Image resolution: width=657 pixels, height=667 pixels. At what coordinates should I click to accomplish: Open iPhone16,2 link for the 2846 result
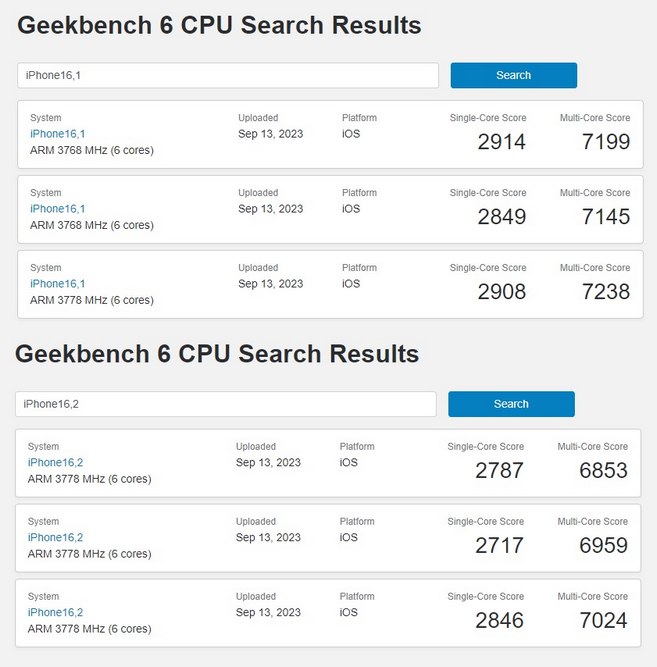(56, 613)
